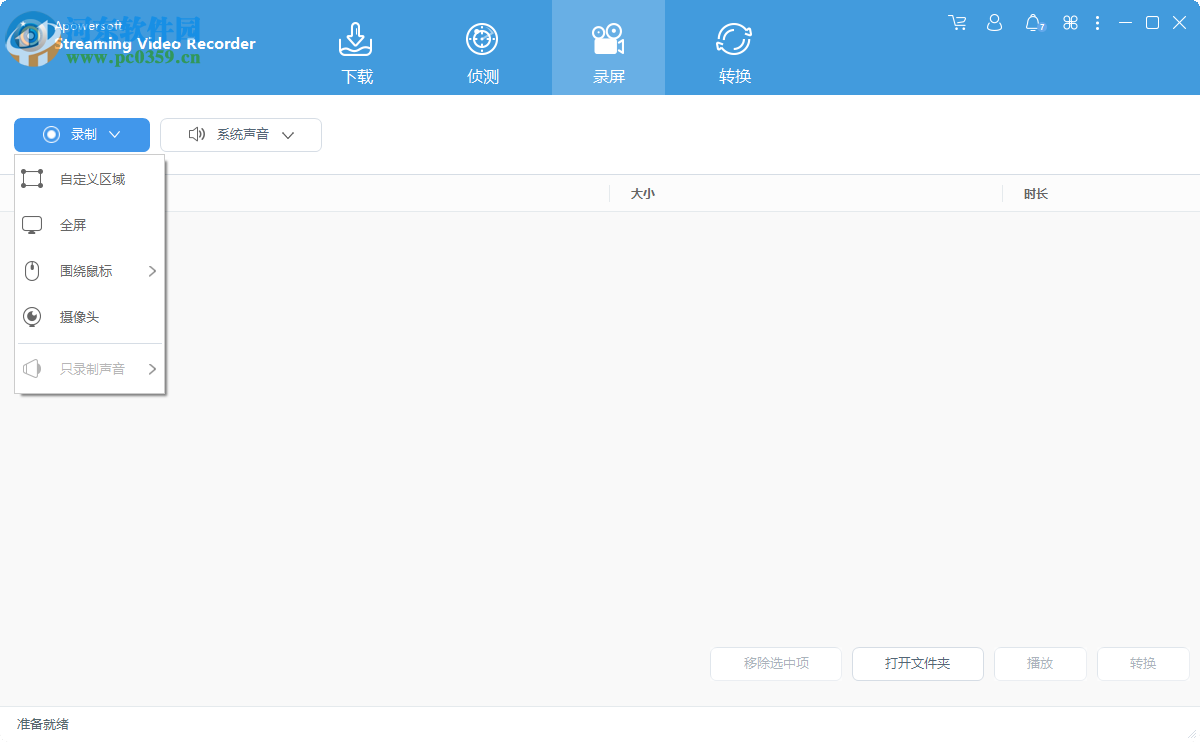Open the three-dot more options menu
Screen dimensions: 1200x742
point(1097,22)
